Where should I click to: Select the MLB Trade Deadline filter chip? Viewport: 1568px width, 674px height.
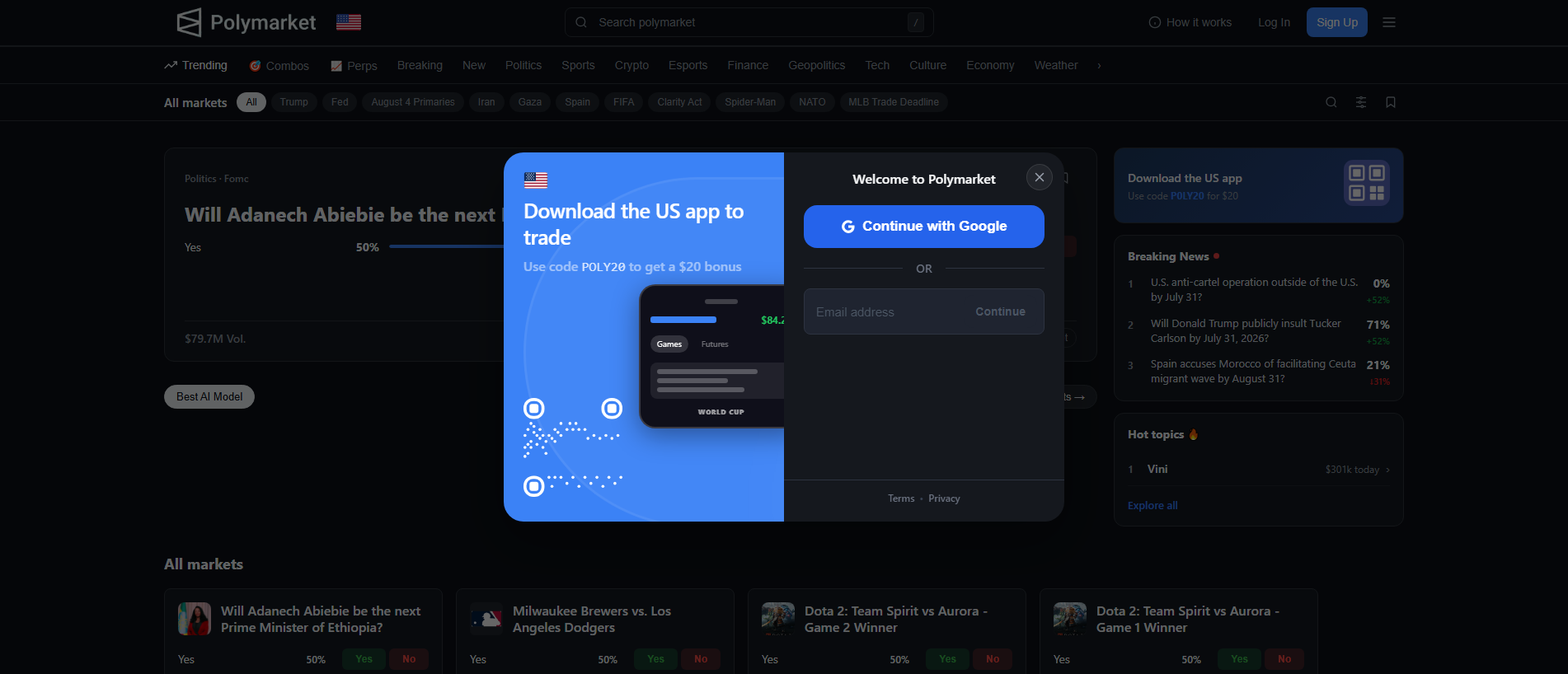pos(894,102)
